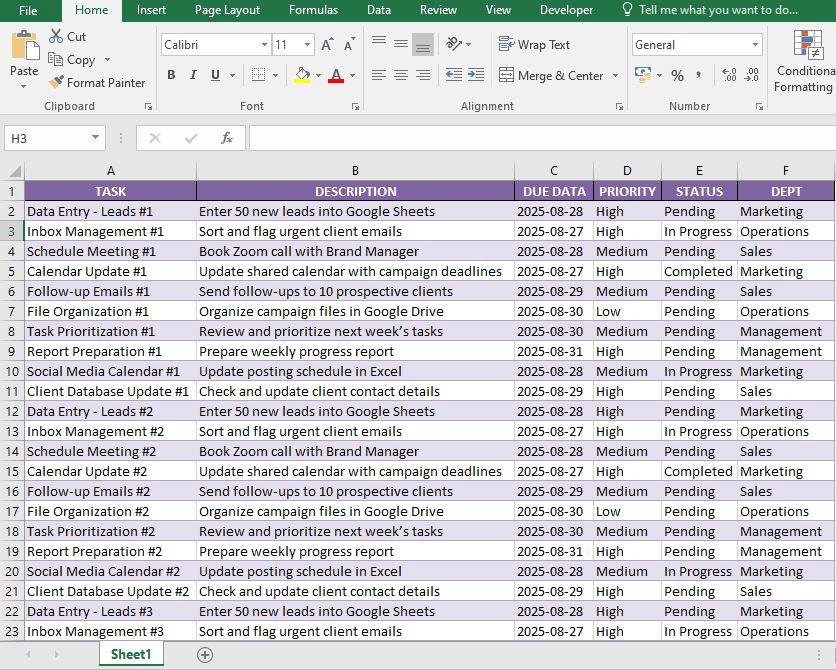Toggle Bold formatting
The height and width of the screenshot is (670, 836).
click(x=171, y=75)
